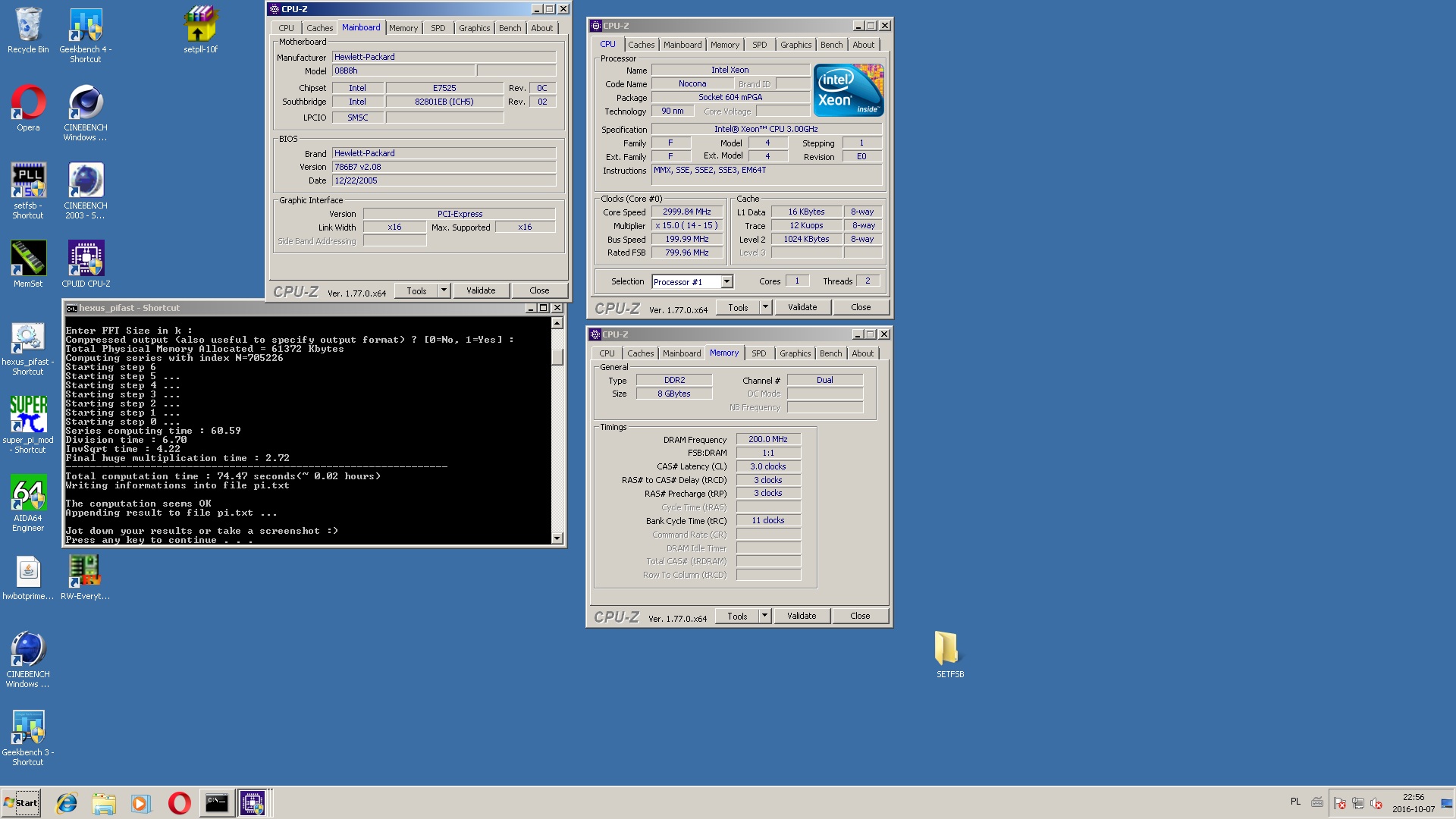Click the Chipset E7525 field
This screenshot has height=819, width=1456.
[x=444, y=88]
